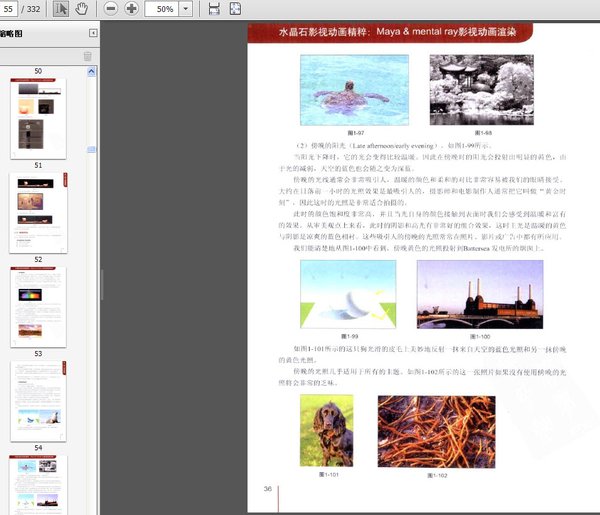Click the zoom in plus button
This screenshot has width=600, height=515.
[132, 9]
